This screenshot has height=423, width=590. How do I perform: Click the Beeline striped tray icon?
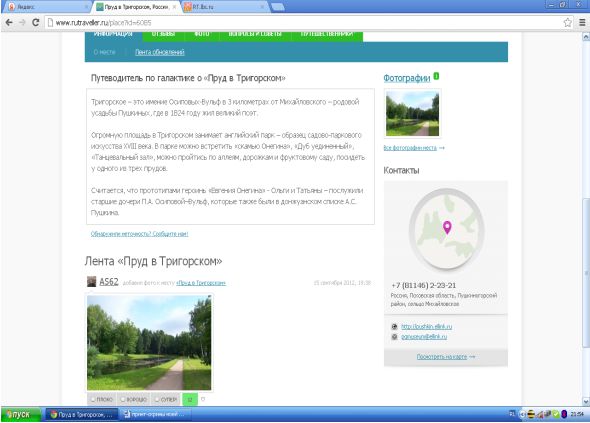(x=531, y=415)
